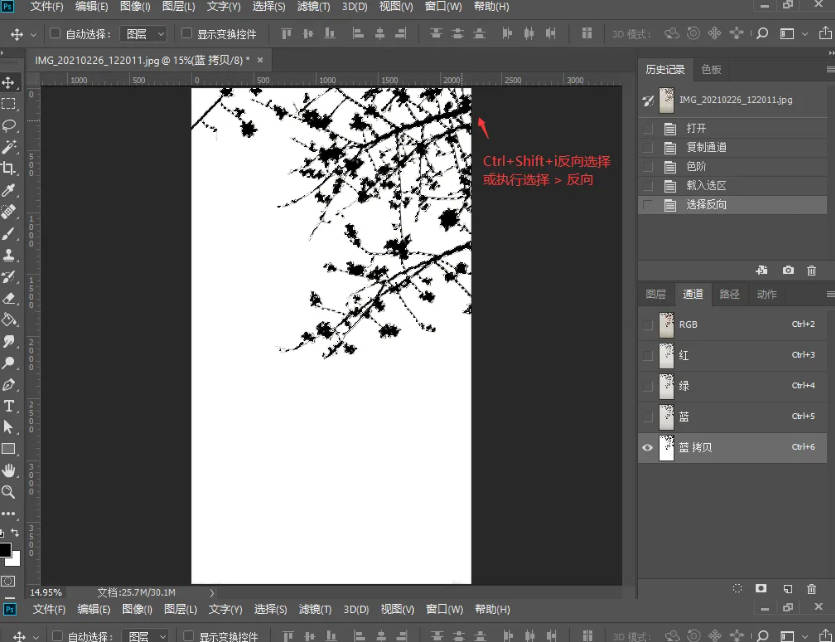This screenshot has height=642, width=835.
Task: Select the 载入选区 history state
Action: point(733,185)
